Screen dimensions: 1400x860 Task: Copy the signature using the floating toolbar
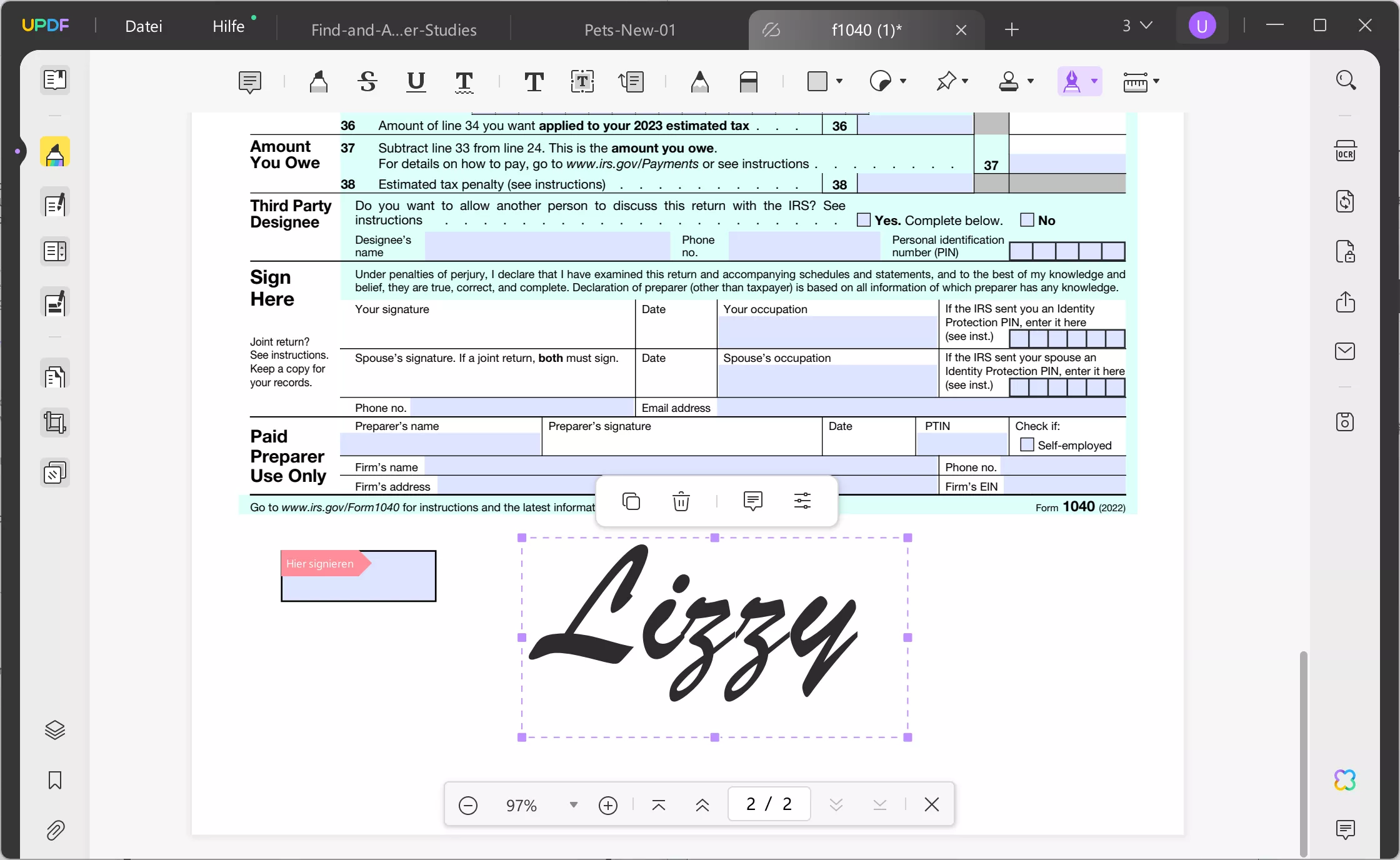(631, 501)
